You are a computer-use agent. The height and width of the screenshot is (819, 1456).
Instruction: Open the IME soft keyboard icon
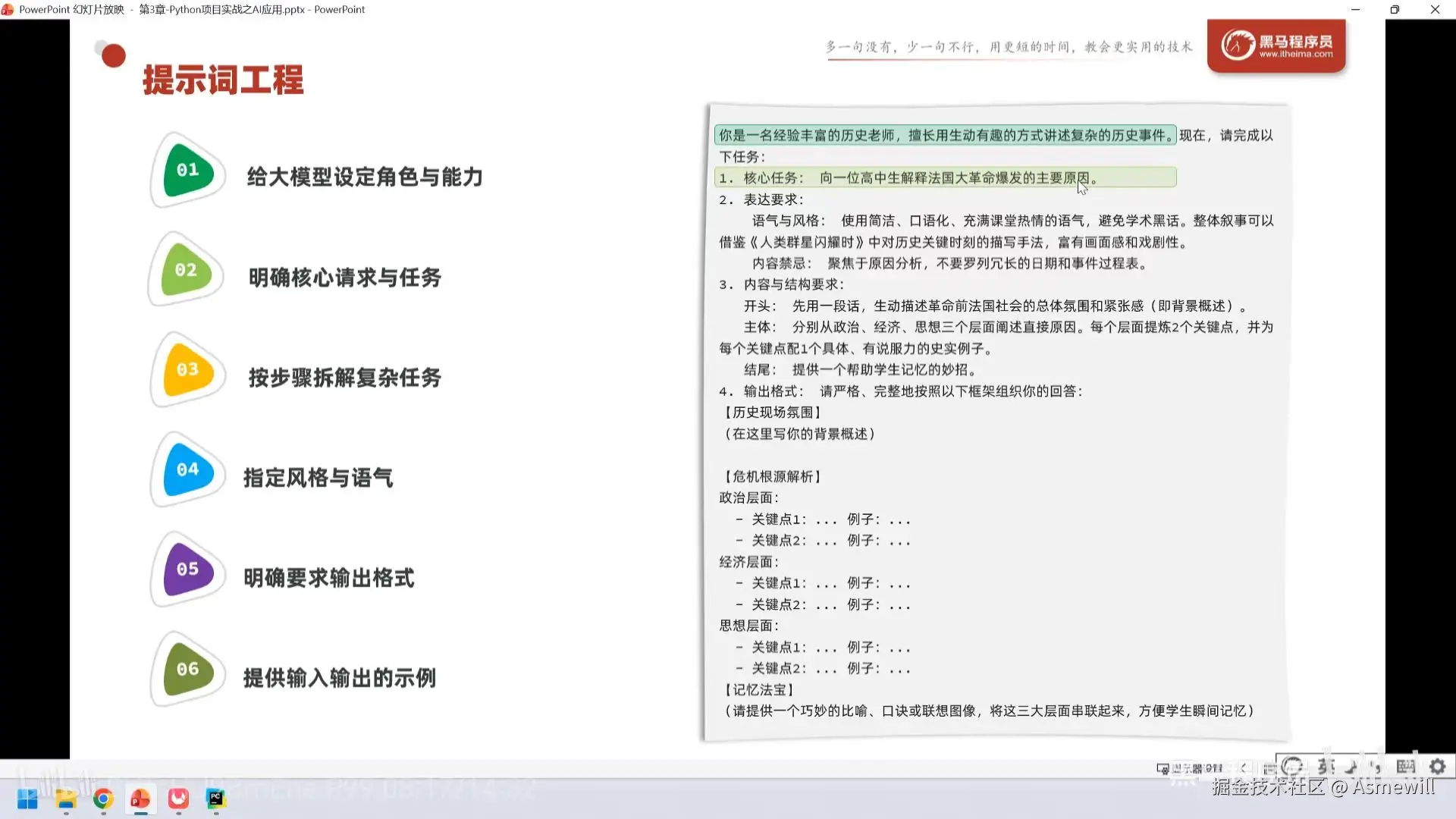[x=1405, y=767]
